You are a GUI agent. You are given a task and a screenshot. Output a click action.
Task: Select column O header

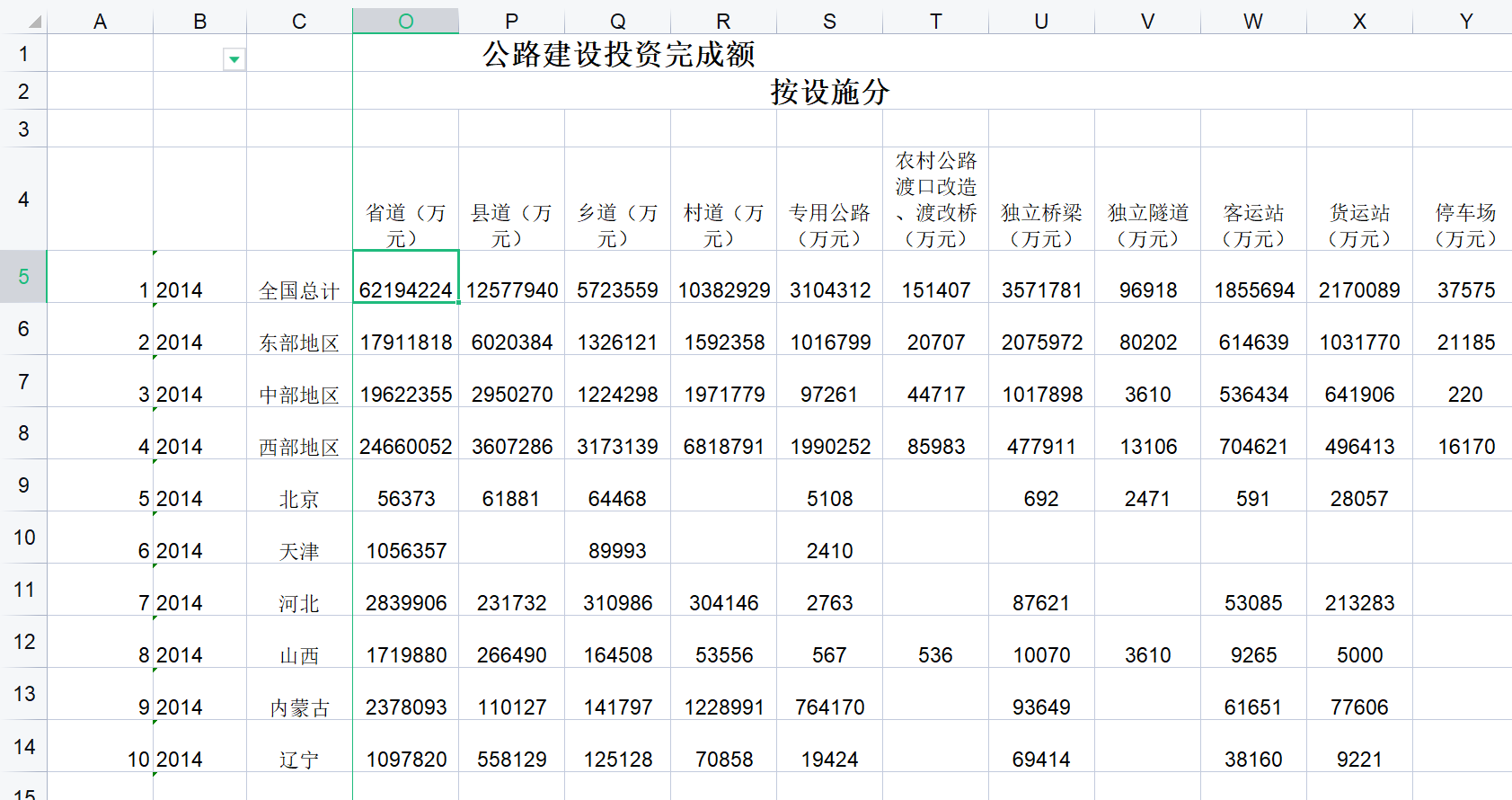[405, 22]
